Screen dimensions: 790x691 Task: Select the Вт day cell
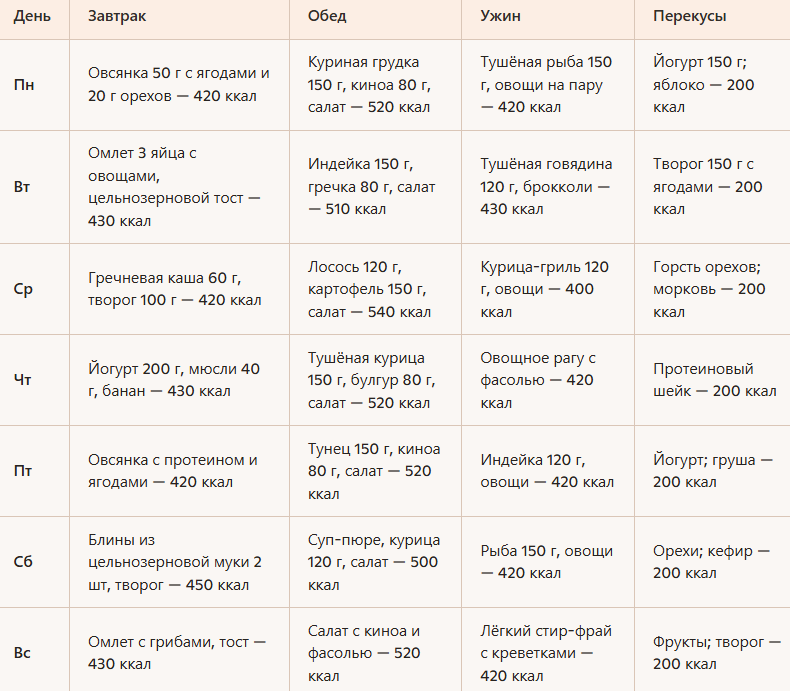click(34, 187)
